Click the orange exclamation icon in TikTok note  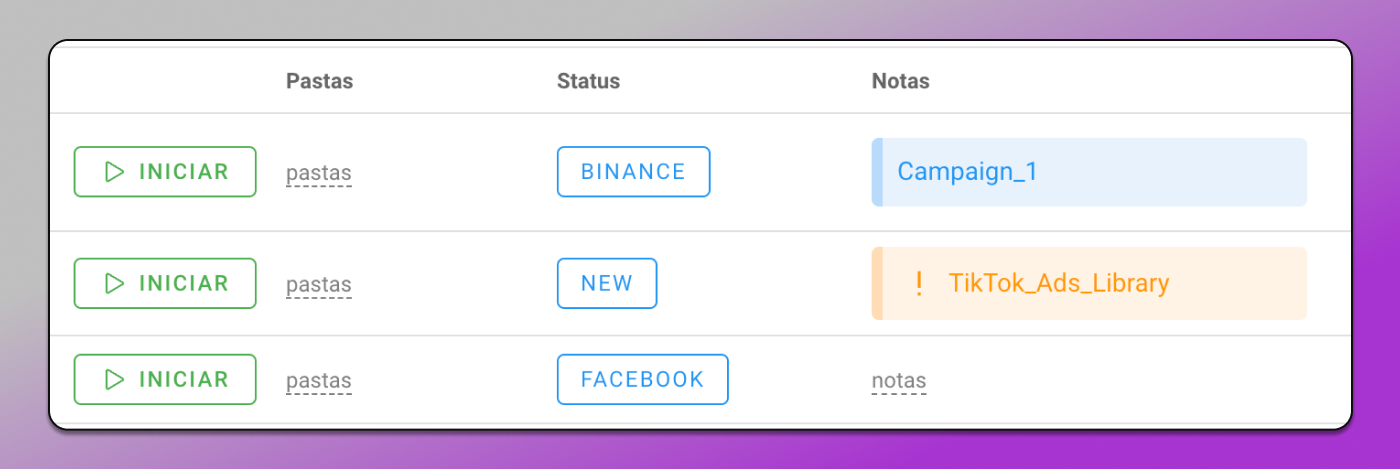point(919,283)
